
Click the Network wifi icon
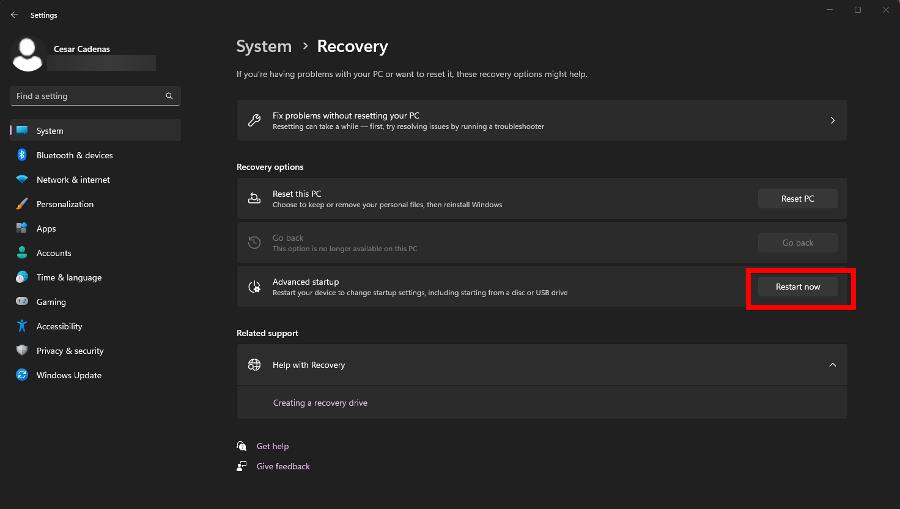coord(22,179)
